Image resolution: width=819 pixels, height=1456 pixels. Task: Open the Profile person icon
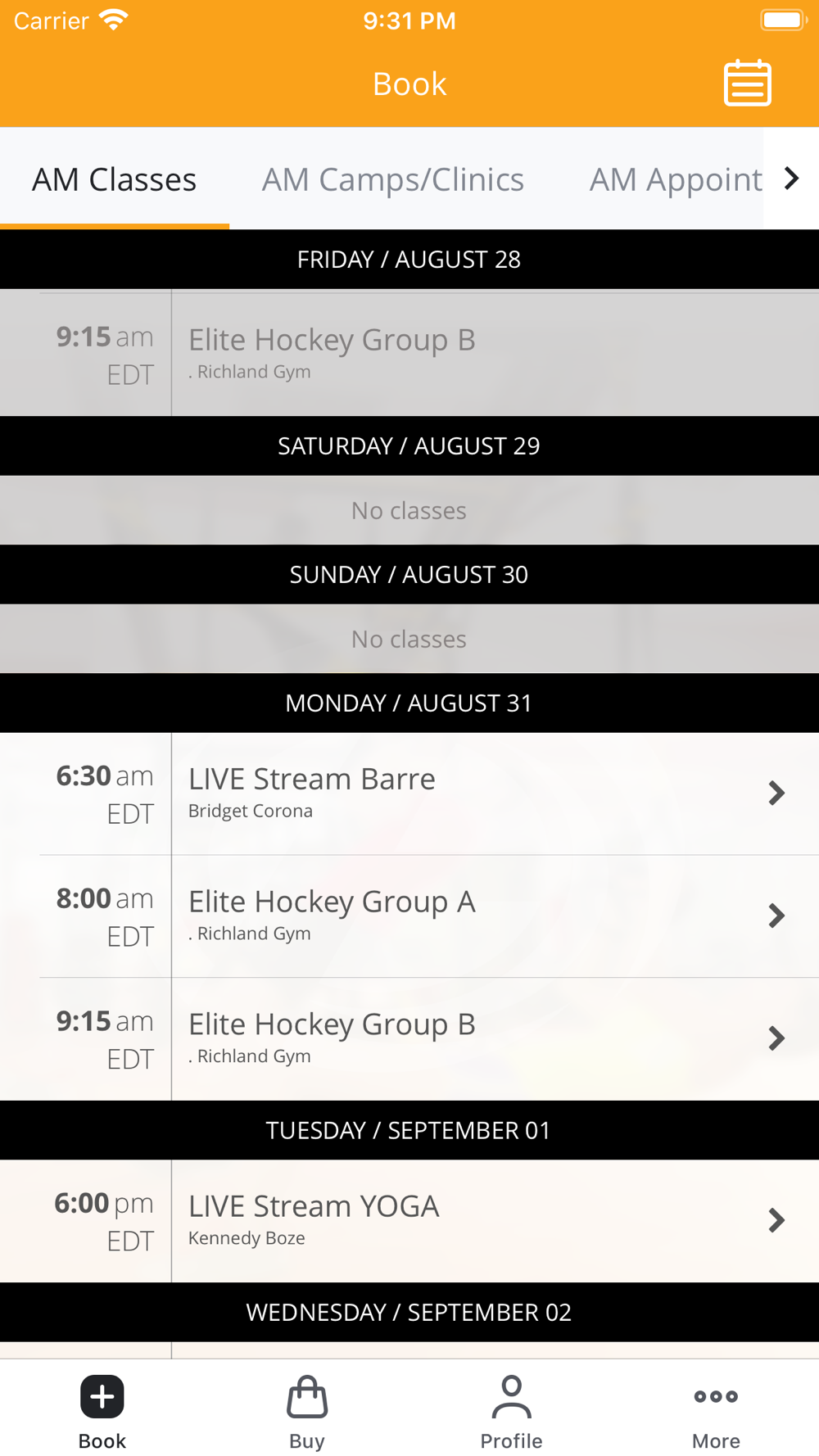511,1396
